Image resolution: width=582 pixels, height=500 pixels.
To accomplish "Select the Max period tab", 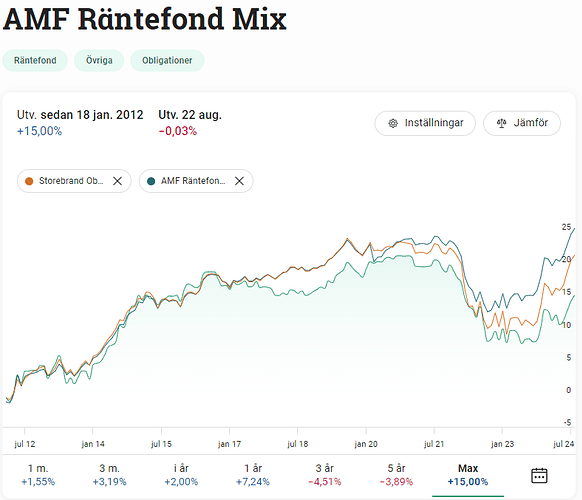I will point(468,475).
